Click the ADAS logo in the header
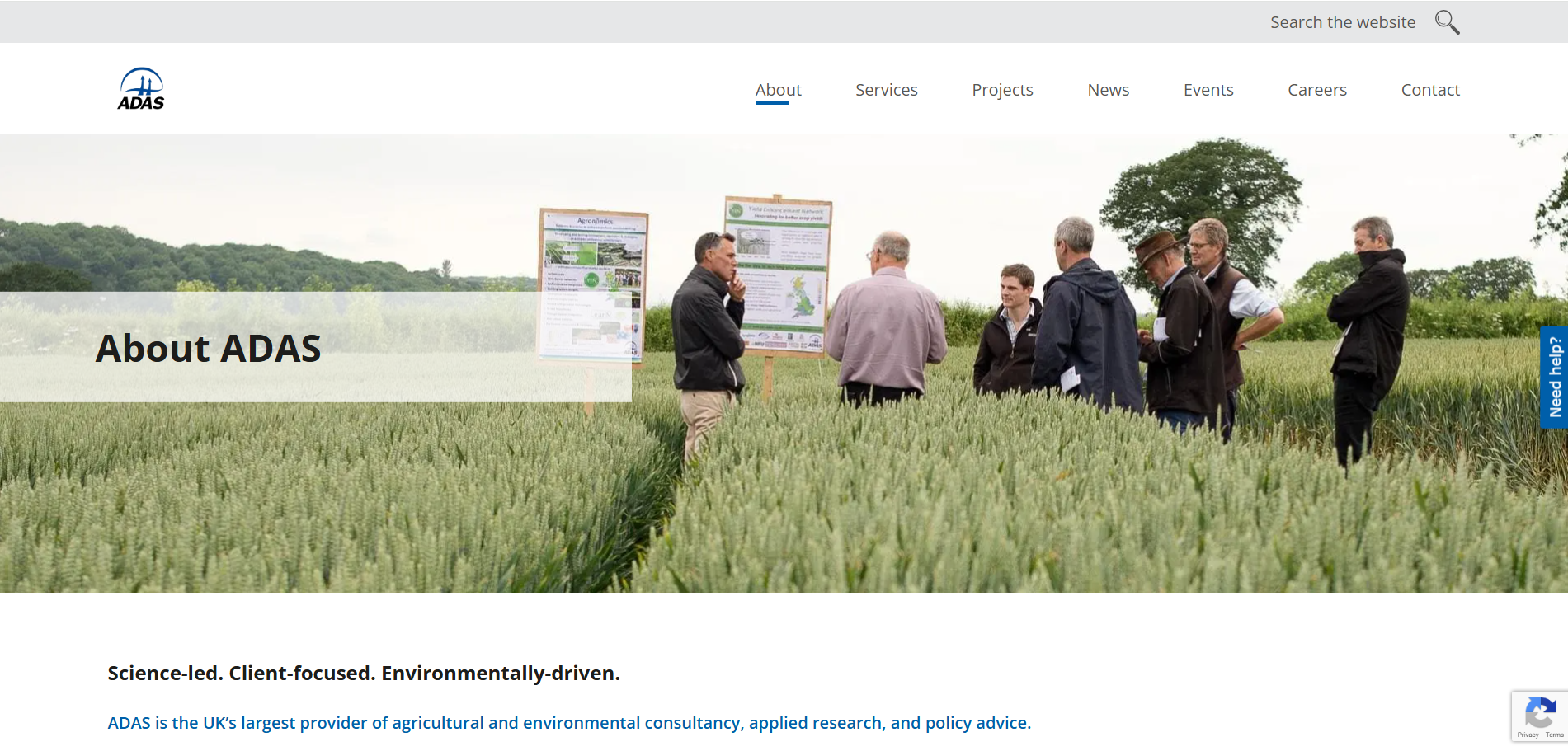Viewport: 1568px width, 751px height. 141,89
